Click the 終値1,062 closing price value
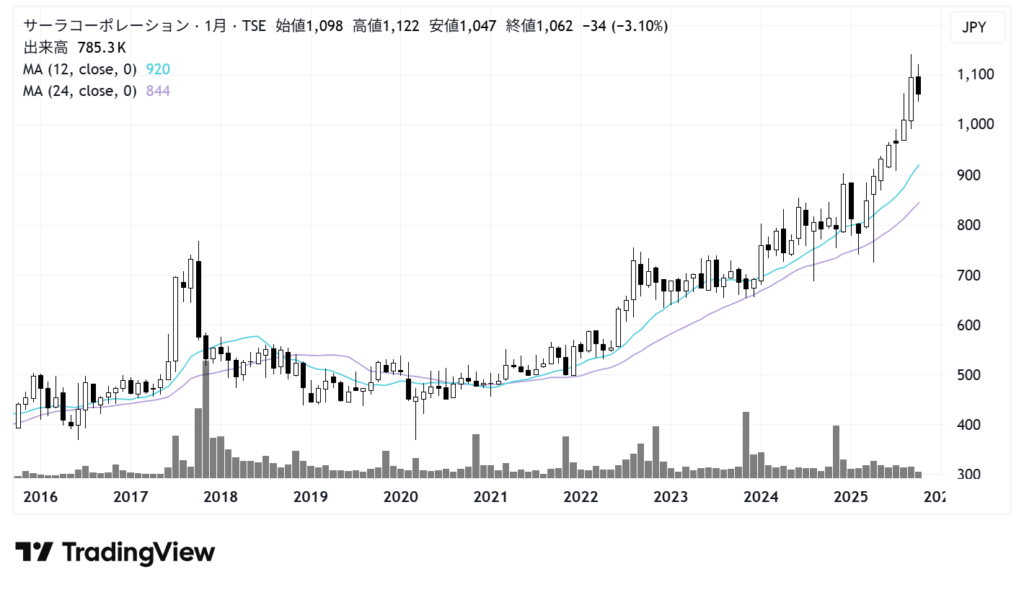The width and height of the screenshot is (1024, 590). point(540,26)
